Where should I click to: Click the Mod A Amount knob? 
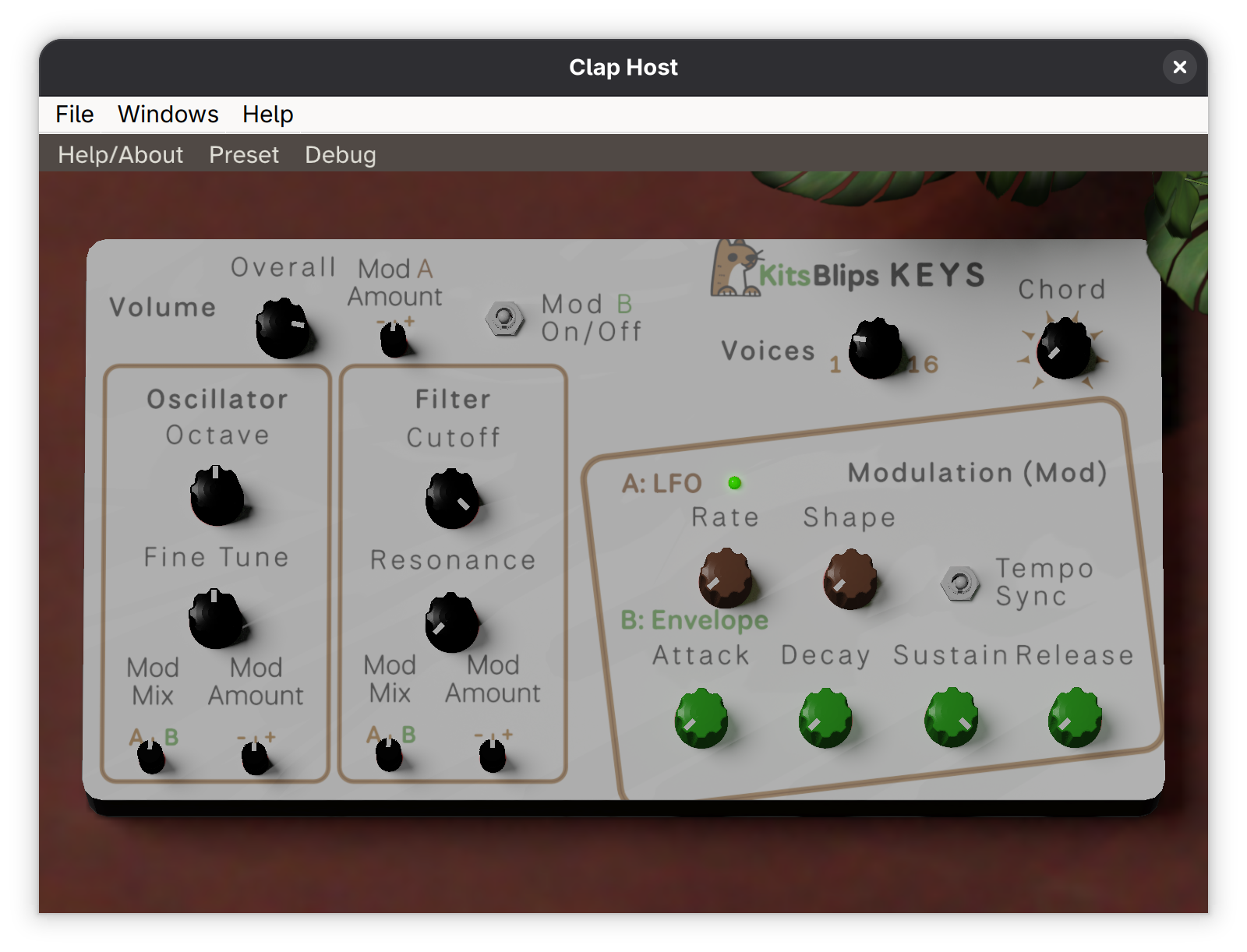(394, 340)
